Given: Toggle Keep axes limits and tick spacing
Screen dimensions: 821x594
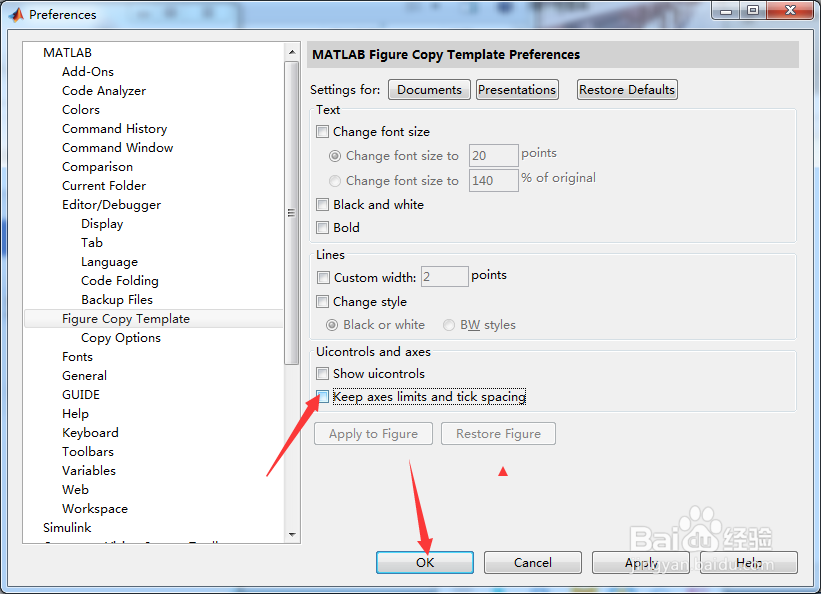Looking at the screenshot, I should (324, 396).
